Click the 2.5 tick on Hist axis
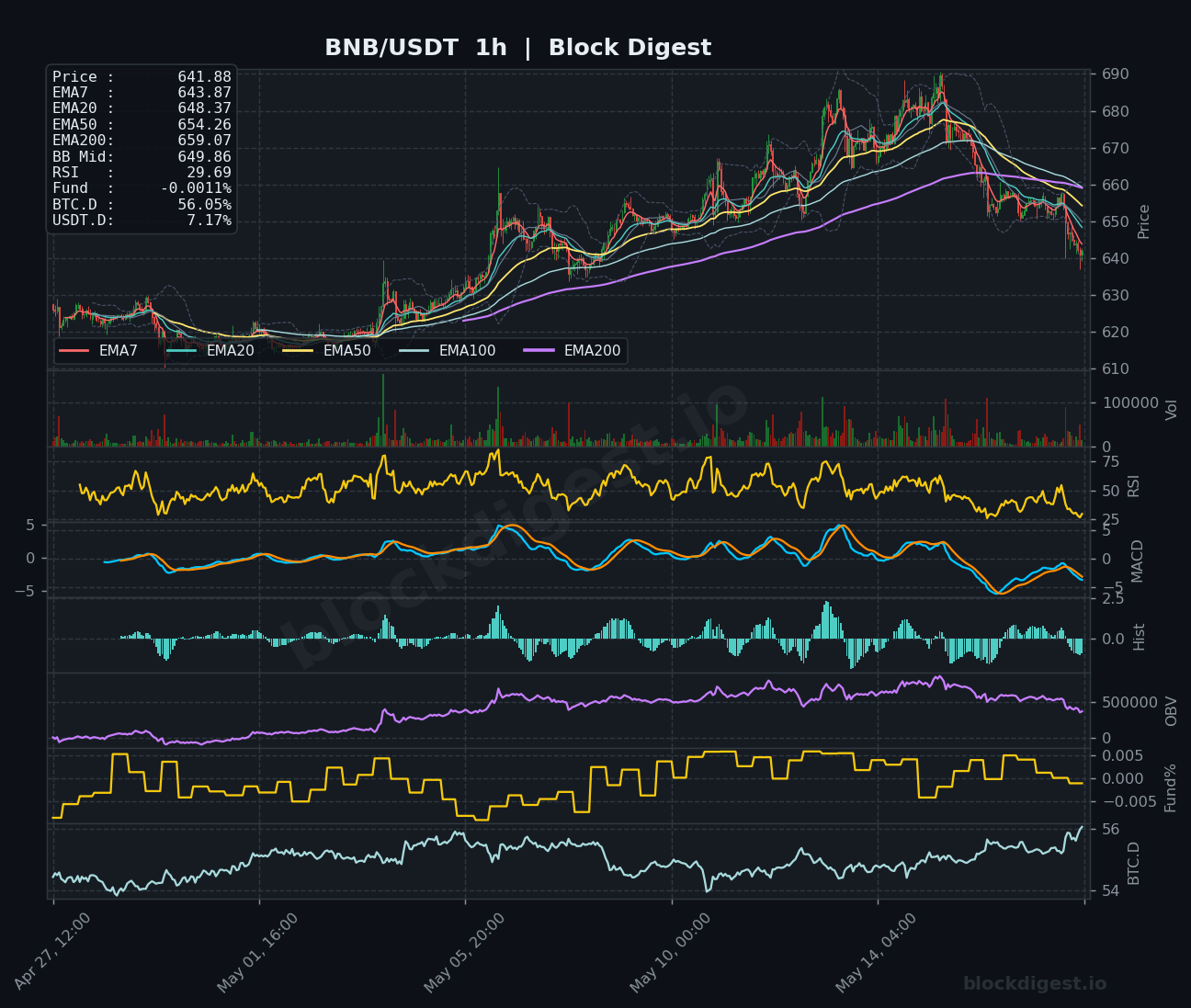The image size is (1191, 1008). (x=1113, y=599)
